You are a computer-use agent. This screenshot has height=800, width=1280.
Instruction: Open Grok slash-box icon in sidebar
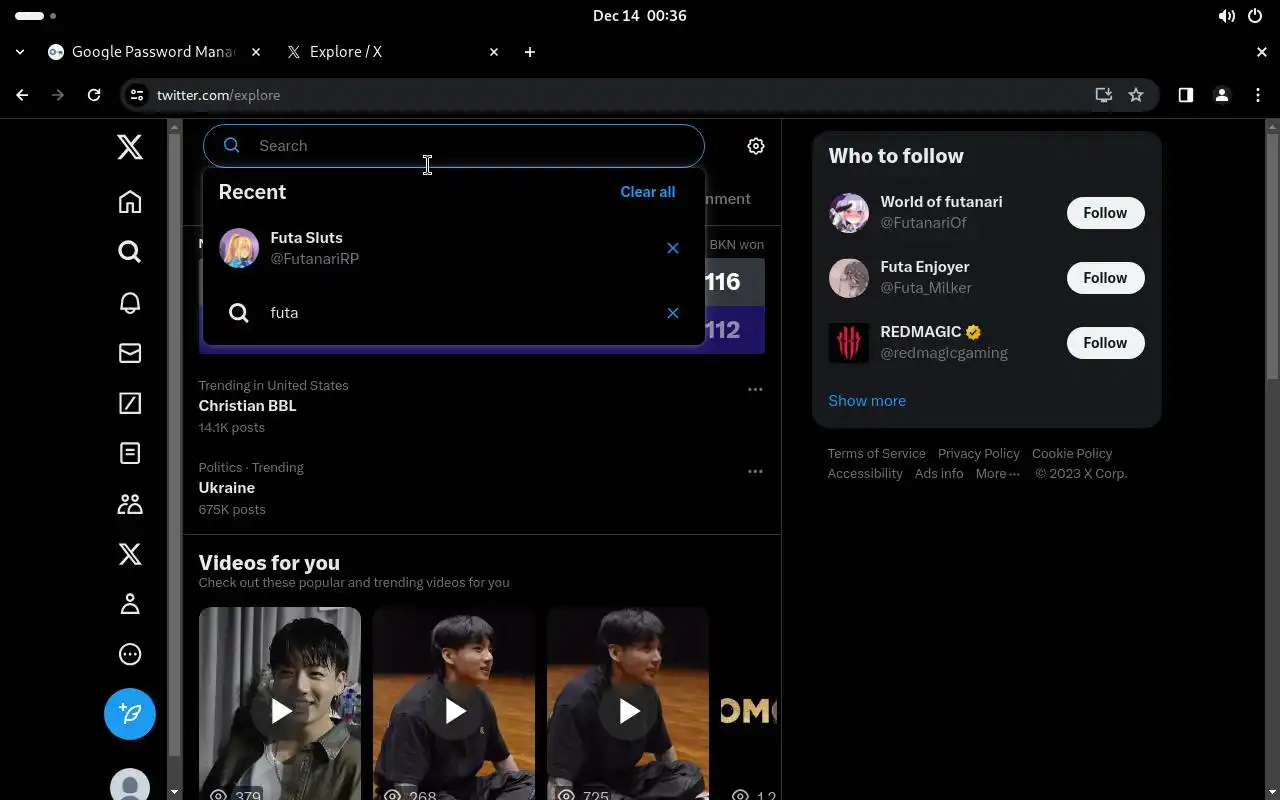coord(130,403)
